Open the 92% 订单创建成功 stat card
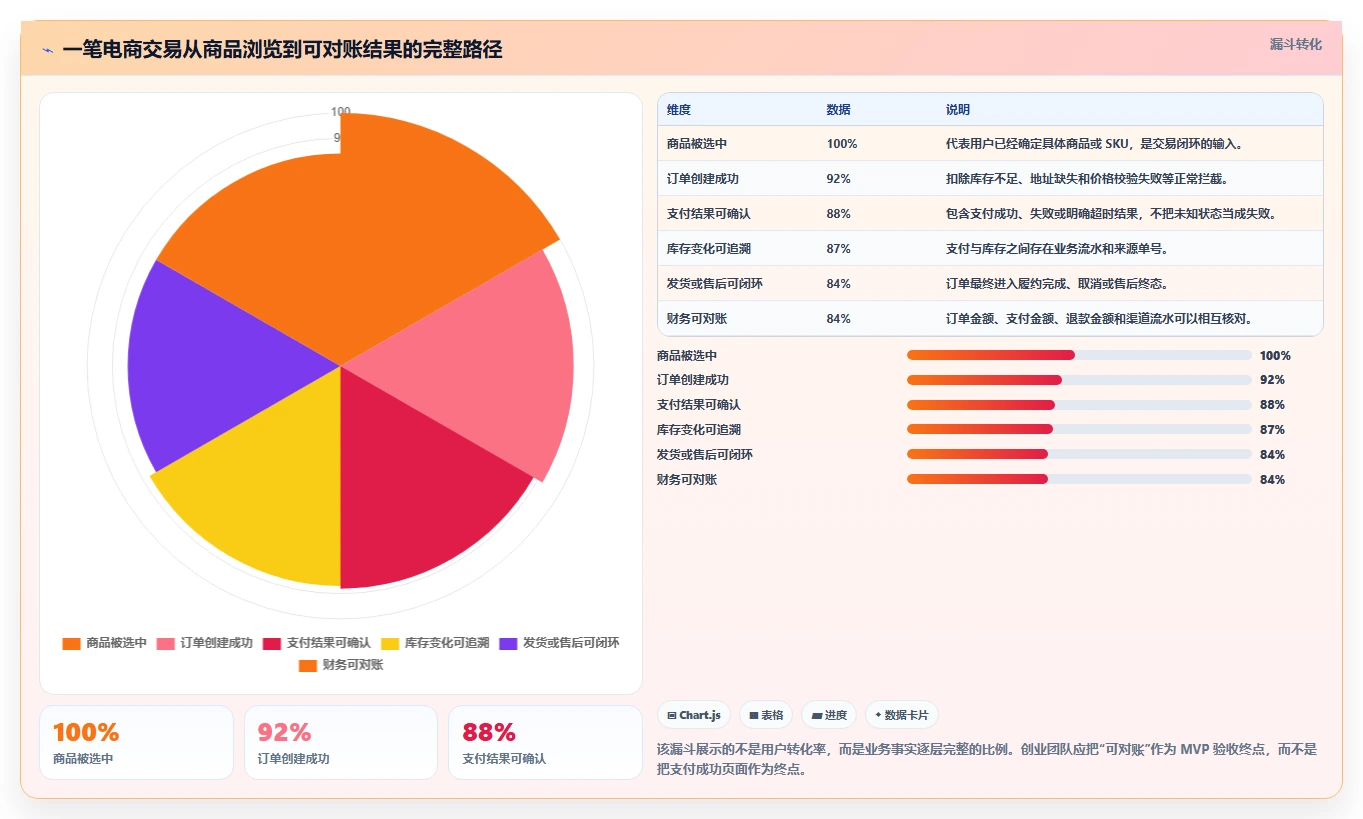The image size is (1363, 819). tap(341, 742)
